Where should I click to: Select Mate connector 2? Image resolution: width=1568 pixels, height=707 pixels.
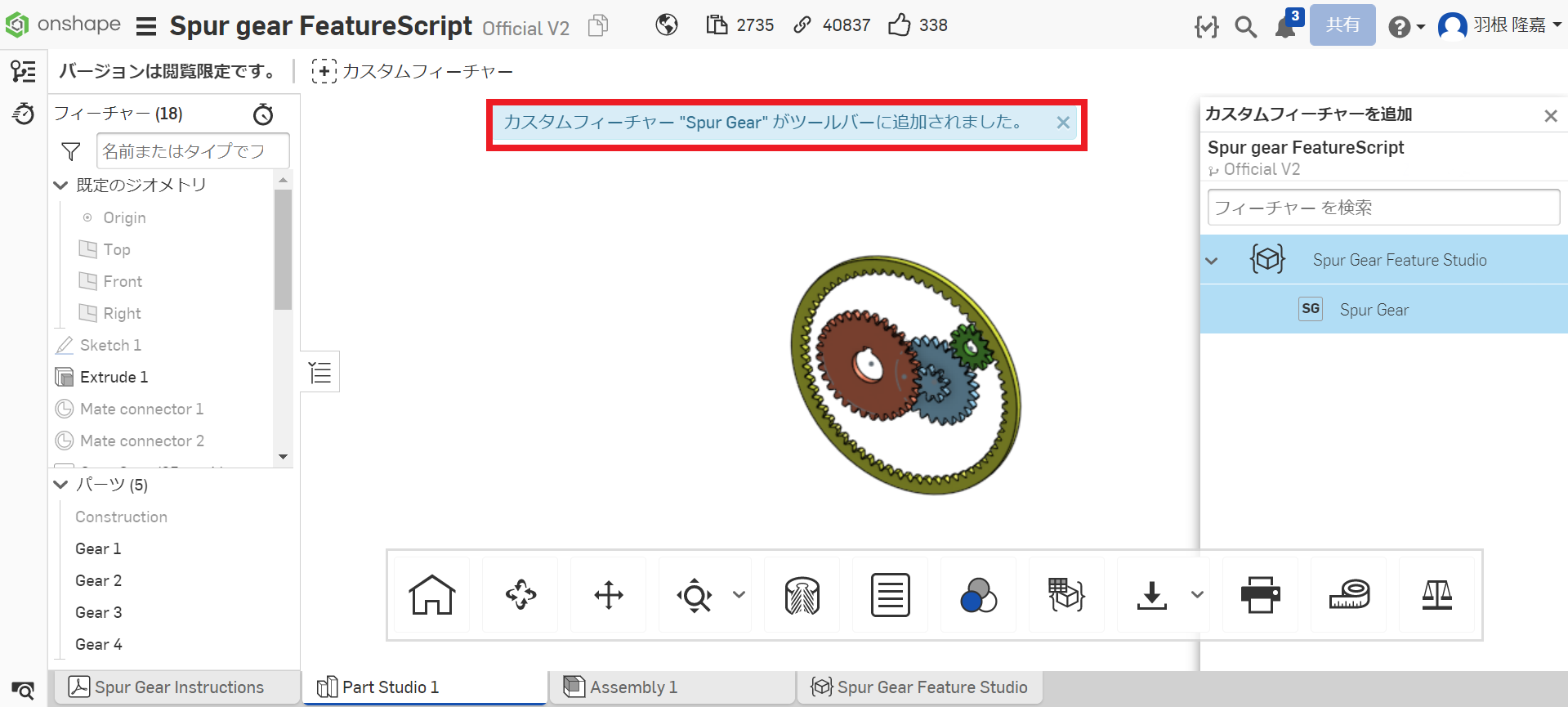[141, 441]
